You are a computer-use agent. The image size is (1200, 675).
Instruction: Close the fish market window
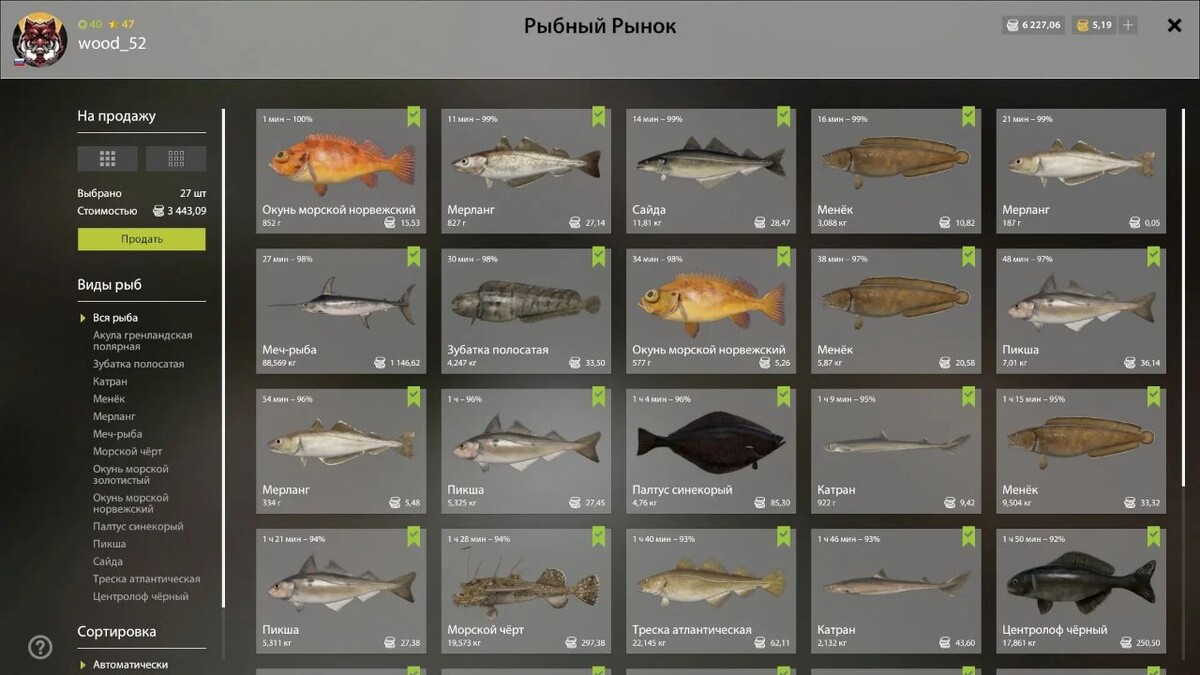[1175, 26]
